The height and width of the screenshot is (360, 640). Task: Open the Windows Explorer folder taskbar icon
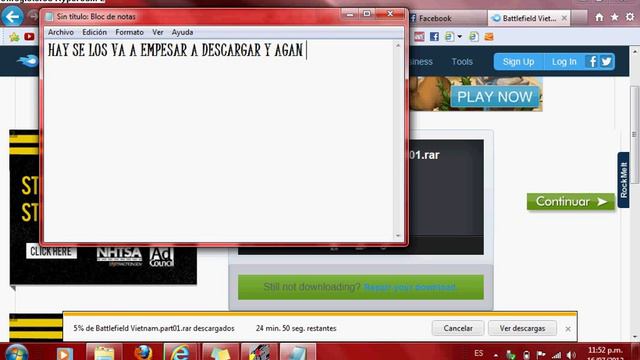pyautogui.click(x=104, y=352)
